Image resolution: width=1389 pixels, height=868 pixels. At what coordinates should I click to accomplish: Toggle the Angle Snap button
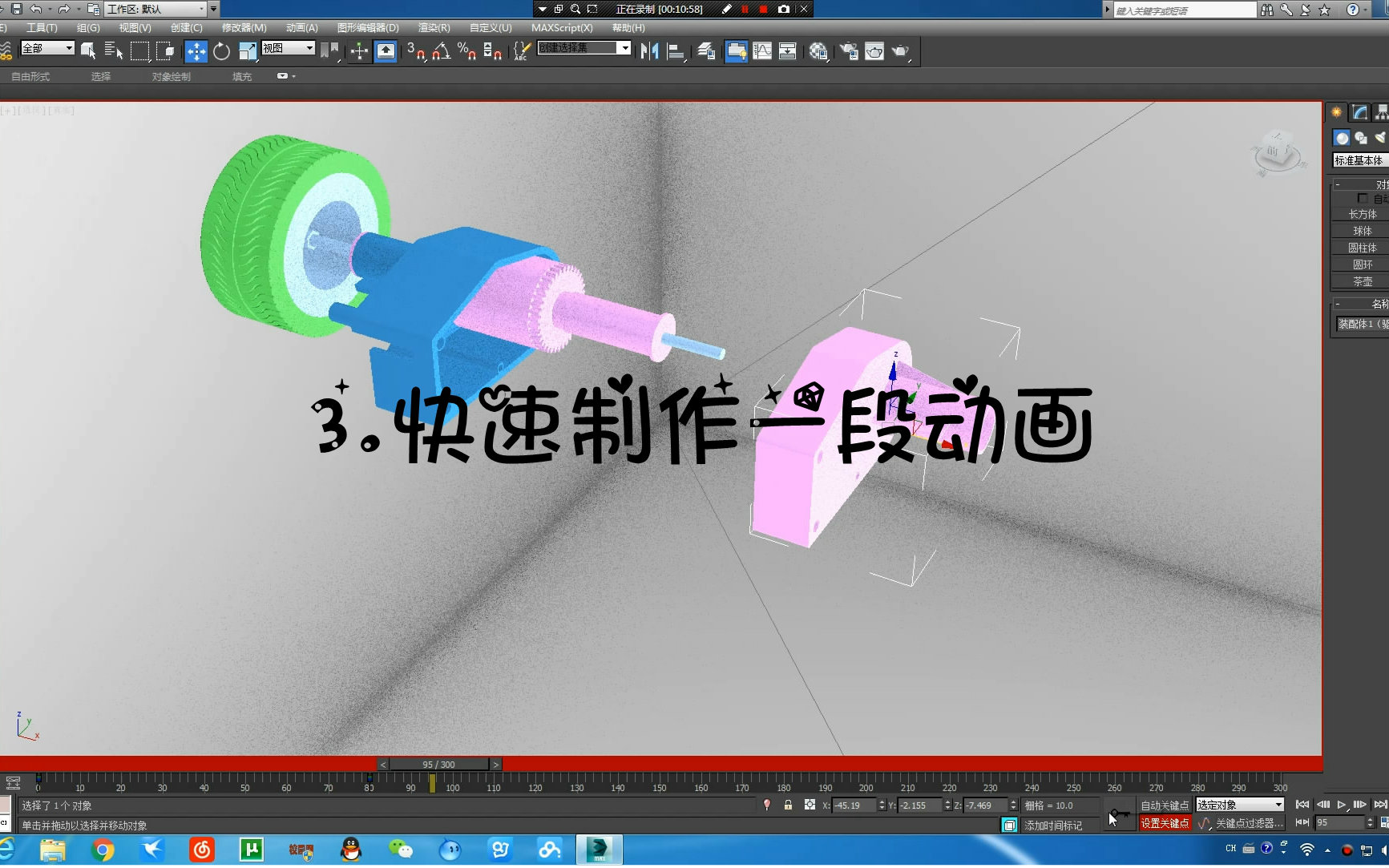[x=441, y=51]
